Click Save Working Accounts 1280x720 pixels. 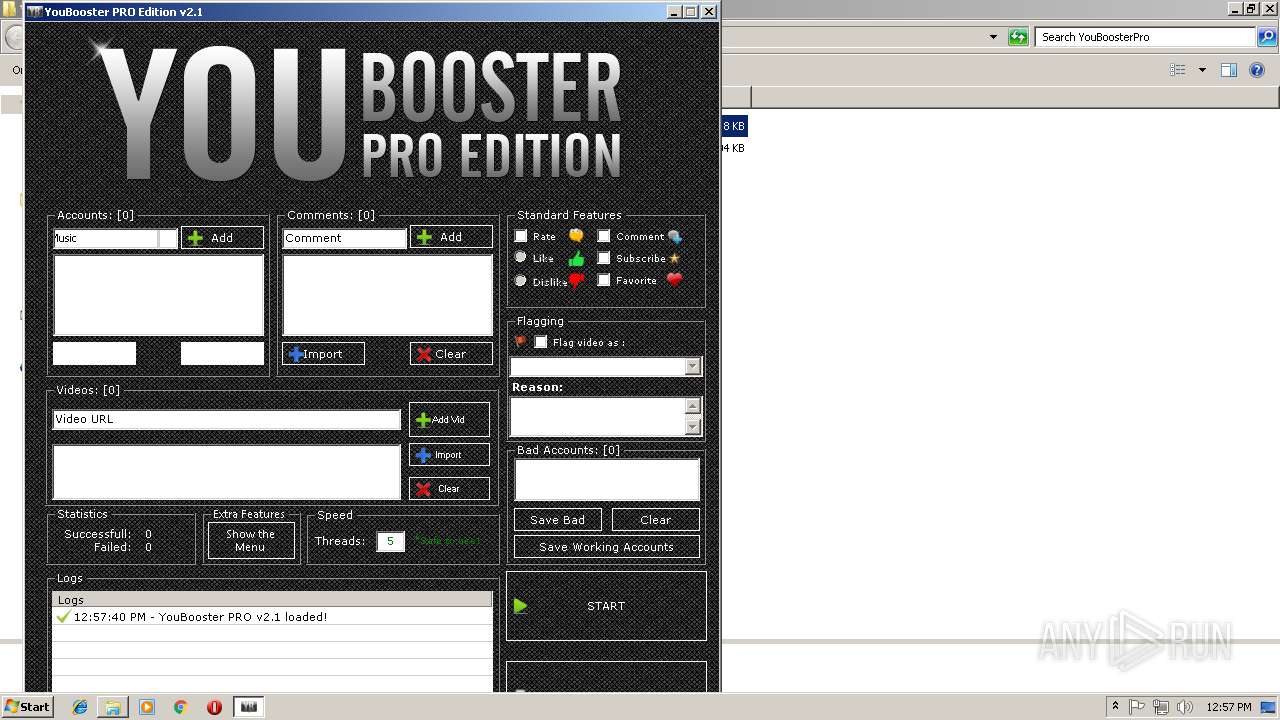pyautogui.click(x=606, y=547)
